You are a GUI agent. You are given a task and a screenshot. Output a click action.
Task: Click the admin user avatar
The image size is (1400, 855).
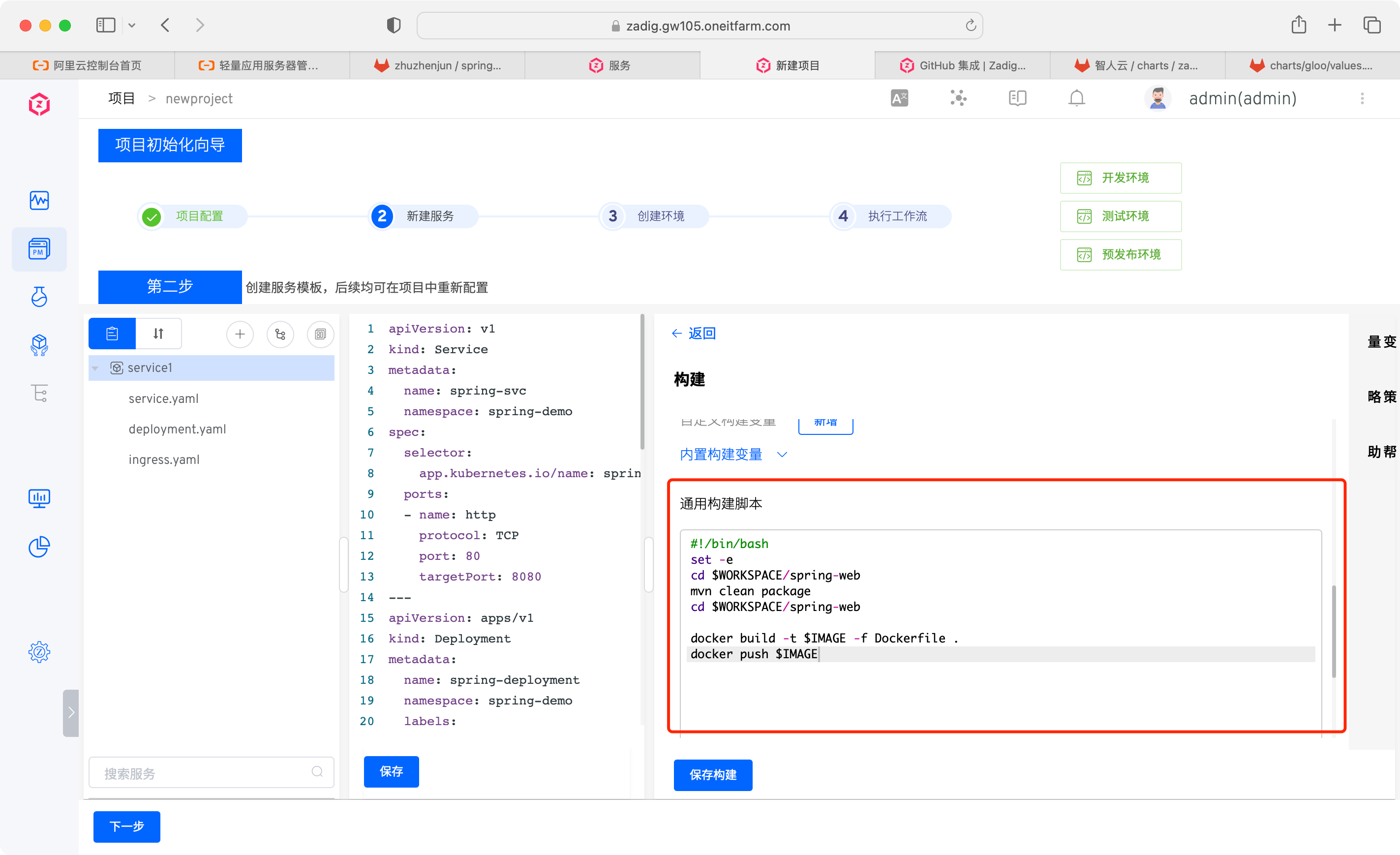click(1157, 98)
